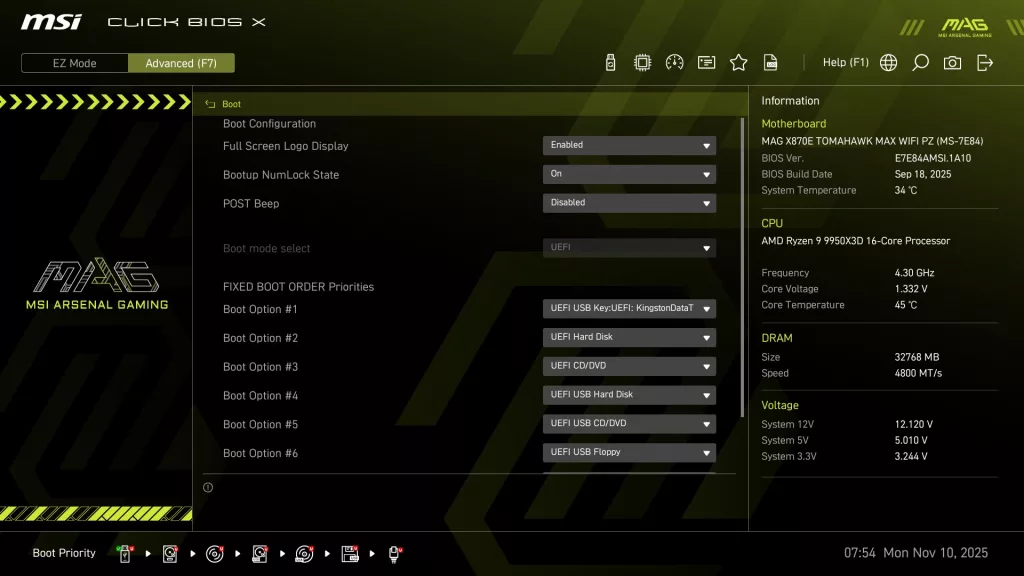1024x576 pixels.
Task: Click the circled info icon below boot options
Action: pyautogui.click(x=209, y=486)
